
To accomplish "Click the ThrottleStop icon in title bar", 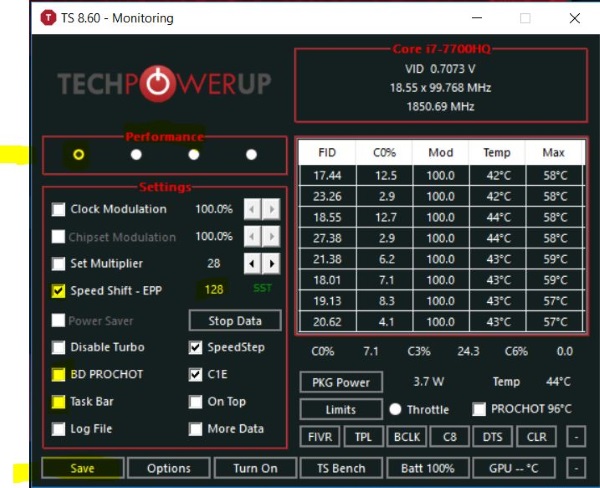I will 48,18.
